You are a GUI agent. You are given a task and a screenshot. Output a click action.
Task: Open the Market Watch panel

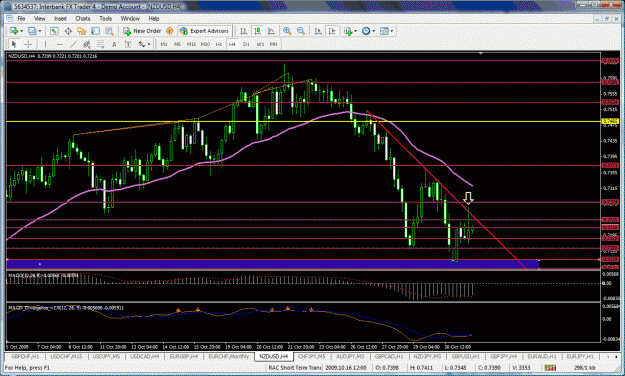tap(54, 31)
